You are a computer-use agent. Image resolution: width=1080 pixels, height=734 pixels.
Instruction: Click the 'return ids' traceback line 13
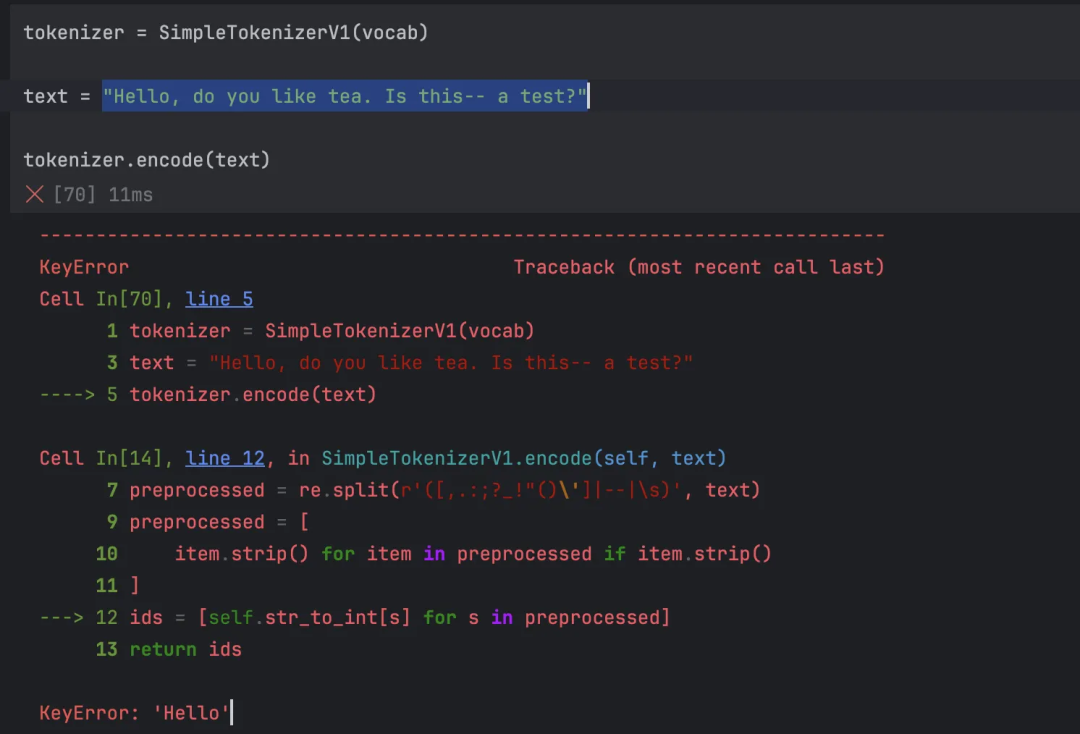click(169, 649)
